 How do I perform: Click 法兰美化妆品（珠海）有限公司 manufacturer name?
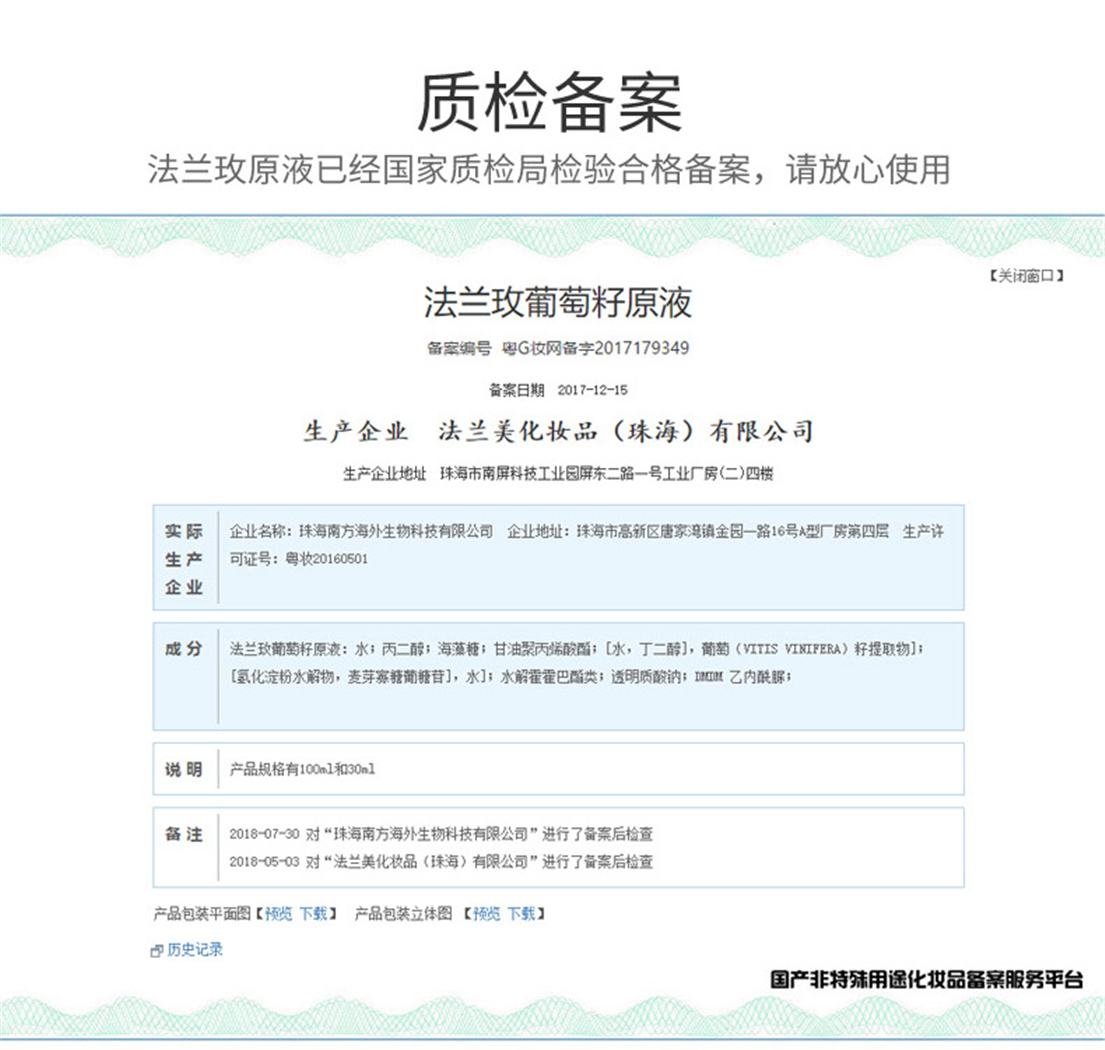pyautogui.click(x=626, y=431)
